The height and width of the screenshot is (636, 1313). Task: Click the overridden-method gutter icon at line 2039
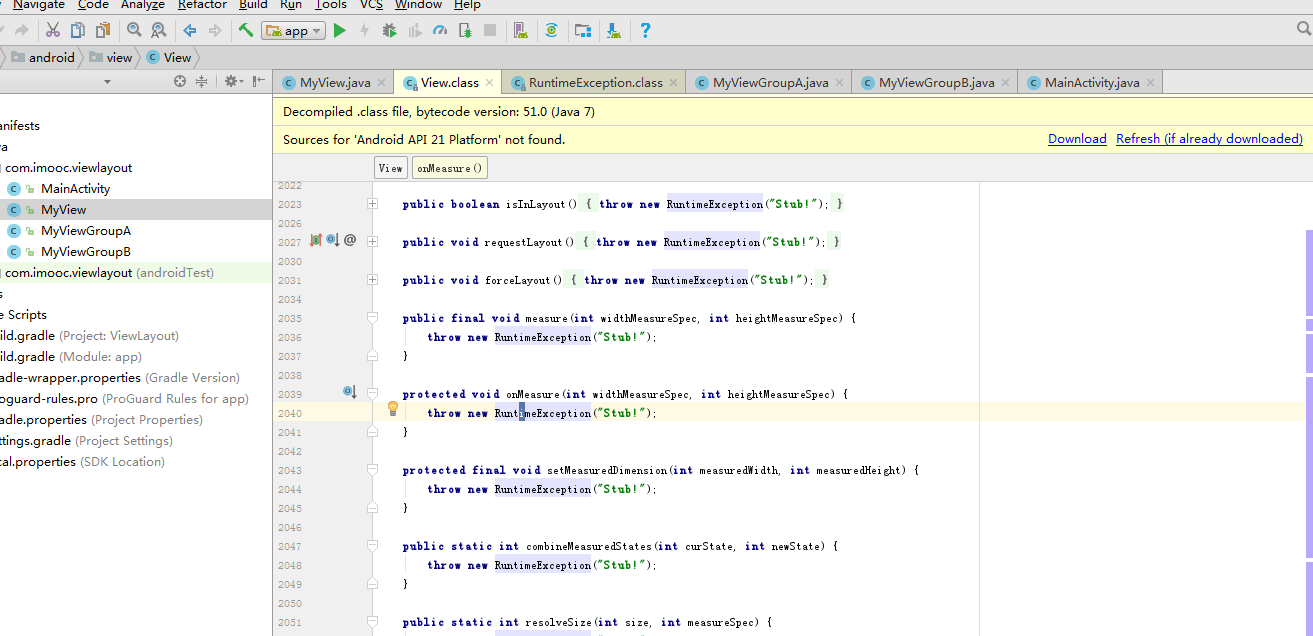pos(349,392)
